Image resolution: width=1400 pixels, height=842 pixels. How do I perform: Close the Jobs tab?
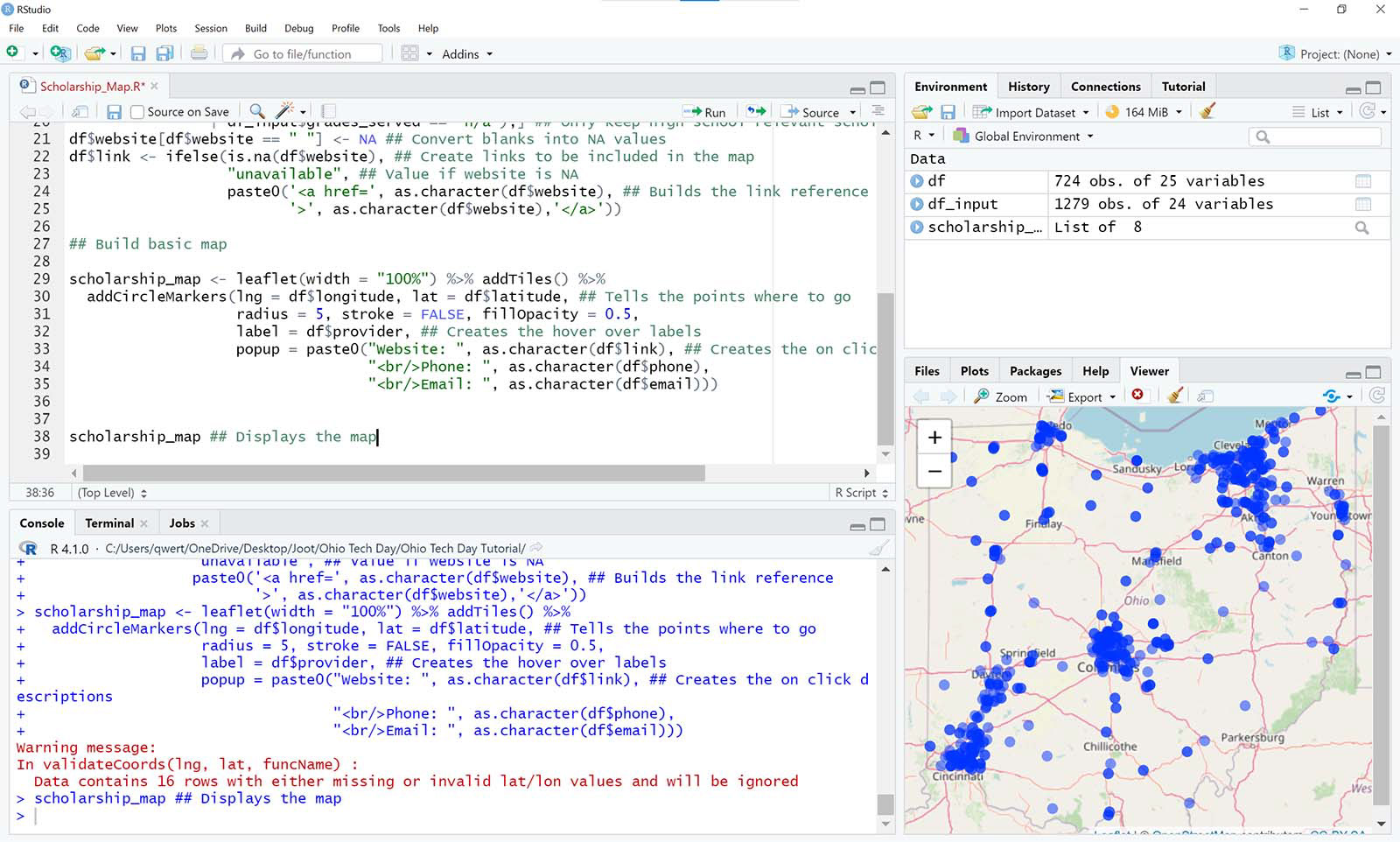tap(205, 523)
